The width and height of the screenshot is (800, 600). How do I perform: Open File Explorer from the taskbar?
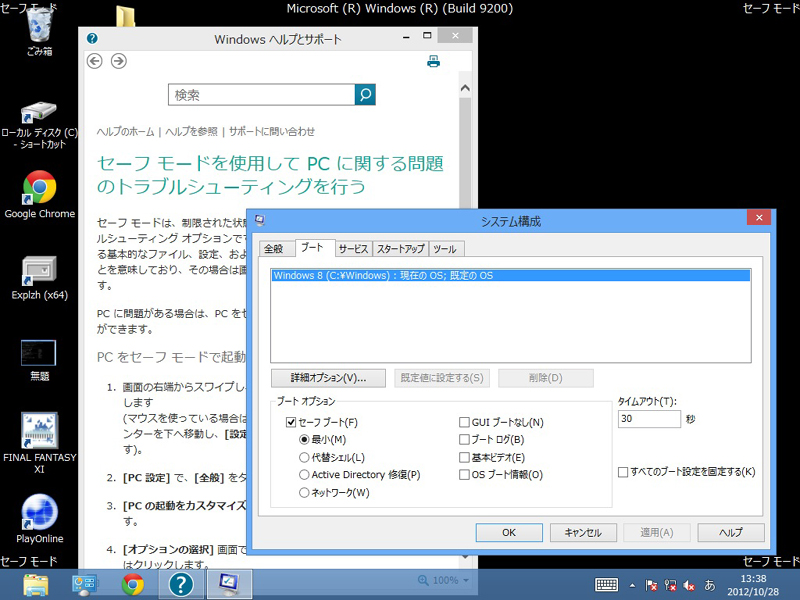[x=36, y=585]
